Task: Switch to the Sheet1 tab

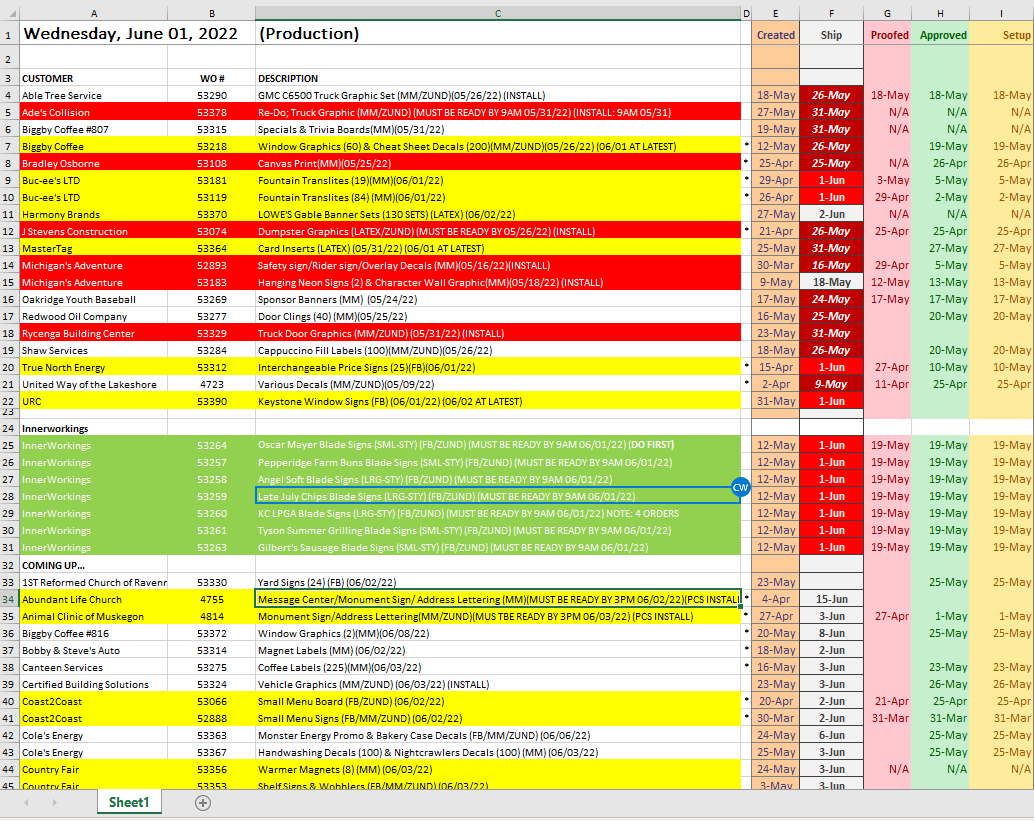Action: point(129,803)
